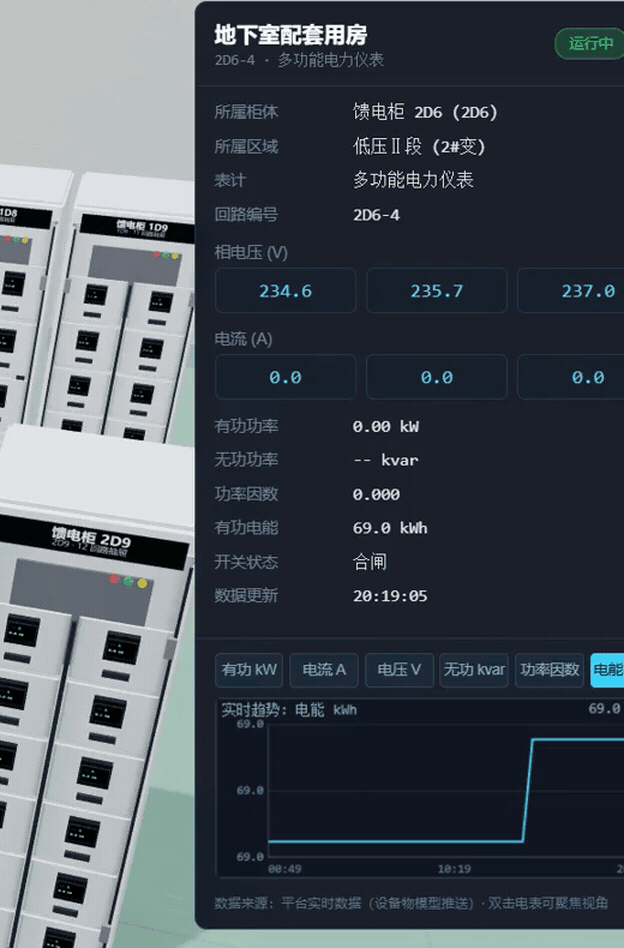This screenshot has width=624, height=948.
Task: Click the grey display panel on 馈电柜 2D9
Action: click(x=82, y=591)
